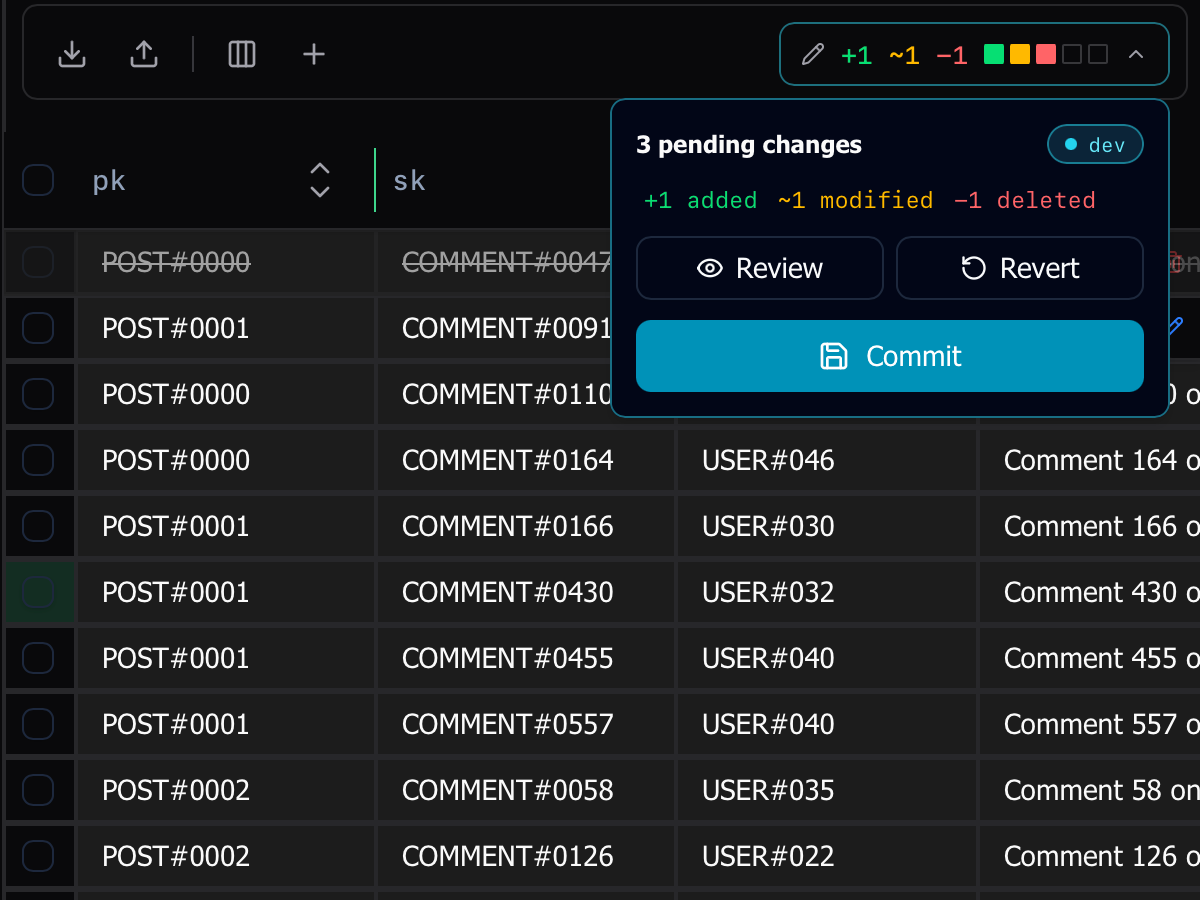Toggle the select-all checkbox in the table header
Screen dimensions: 1200x900
[x=38, y=180]
